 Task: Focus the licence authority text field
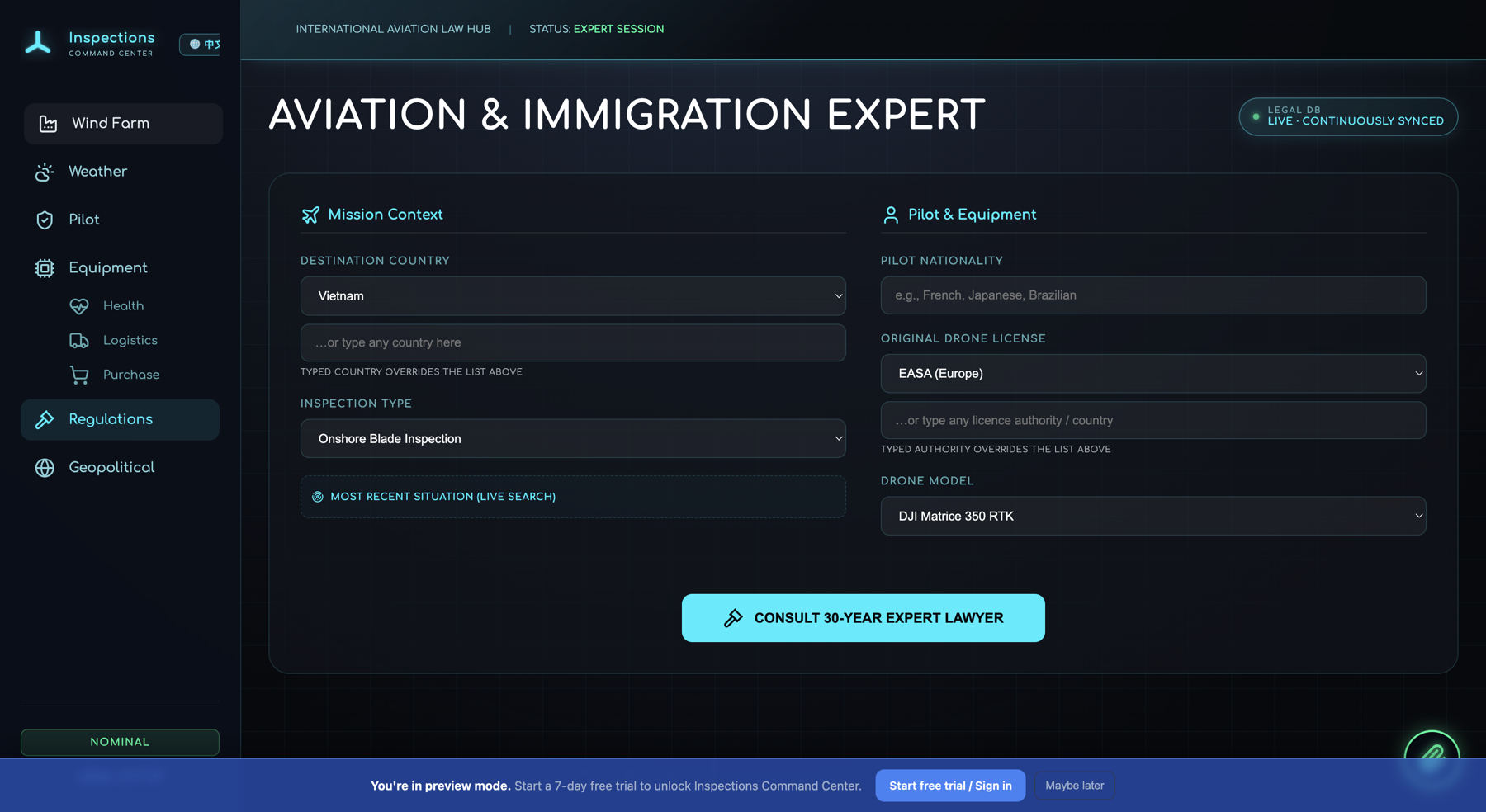(x=1153, y=420)
